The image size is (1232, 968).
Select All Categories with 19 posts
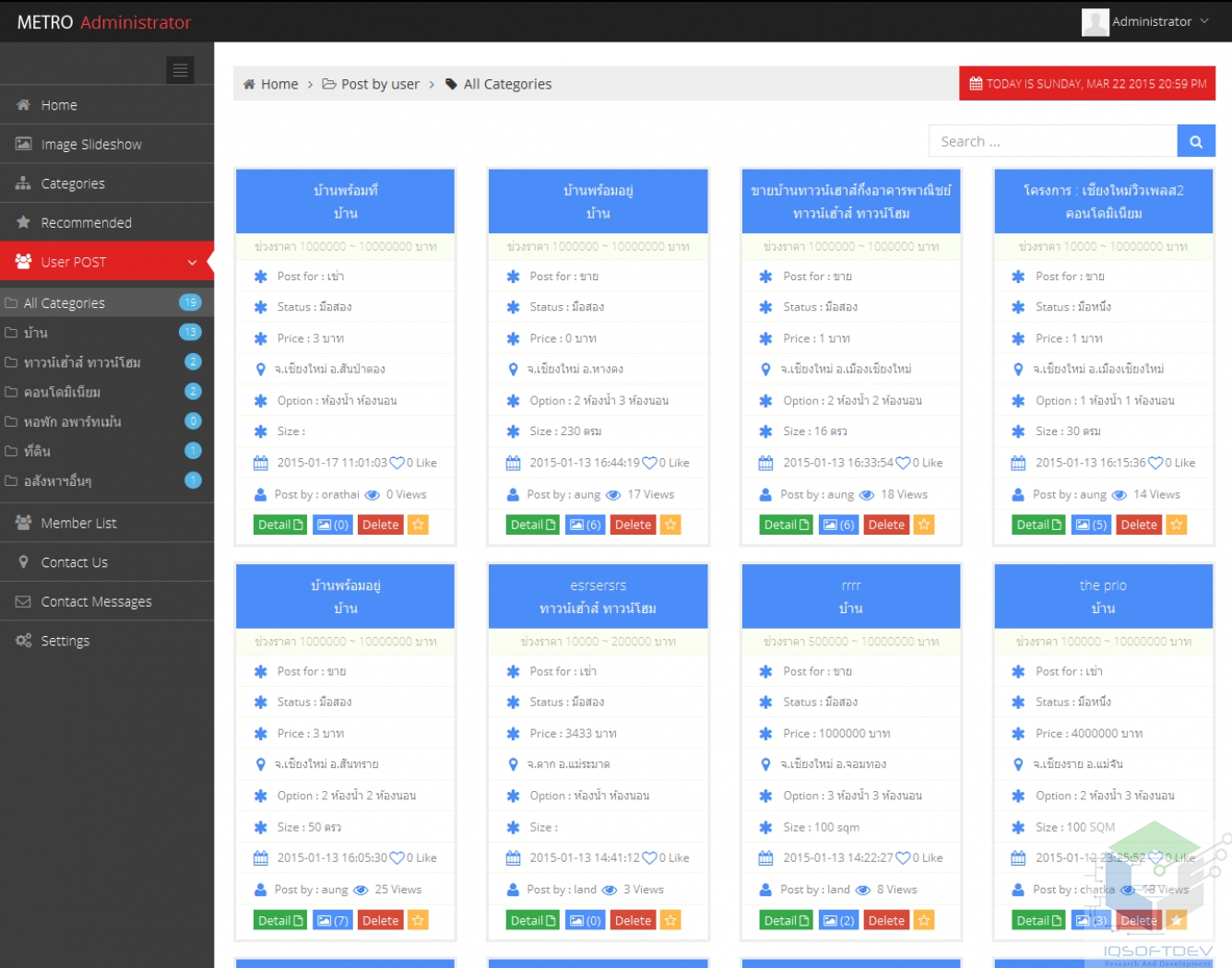coord(107,302)
